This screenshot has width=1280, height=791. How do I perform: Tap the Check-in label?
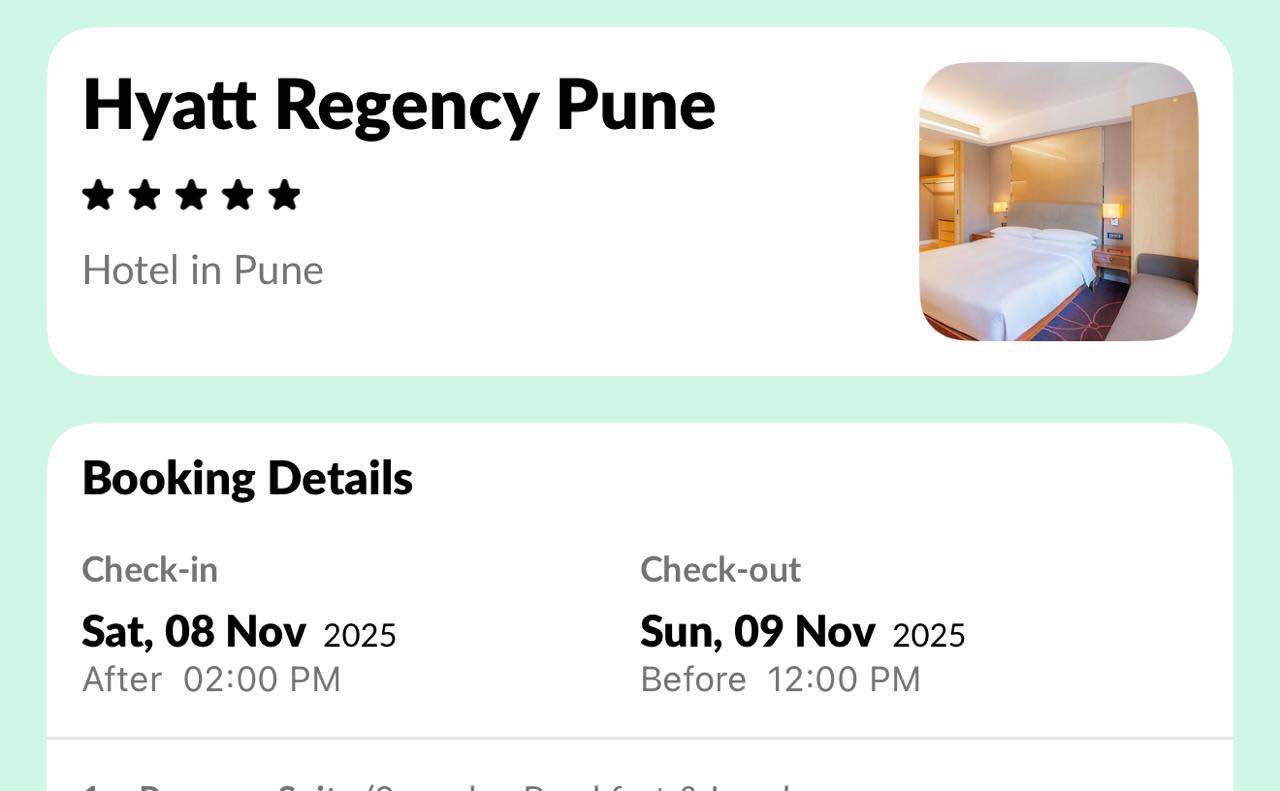click(x=150, y=570)
